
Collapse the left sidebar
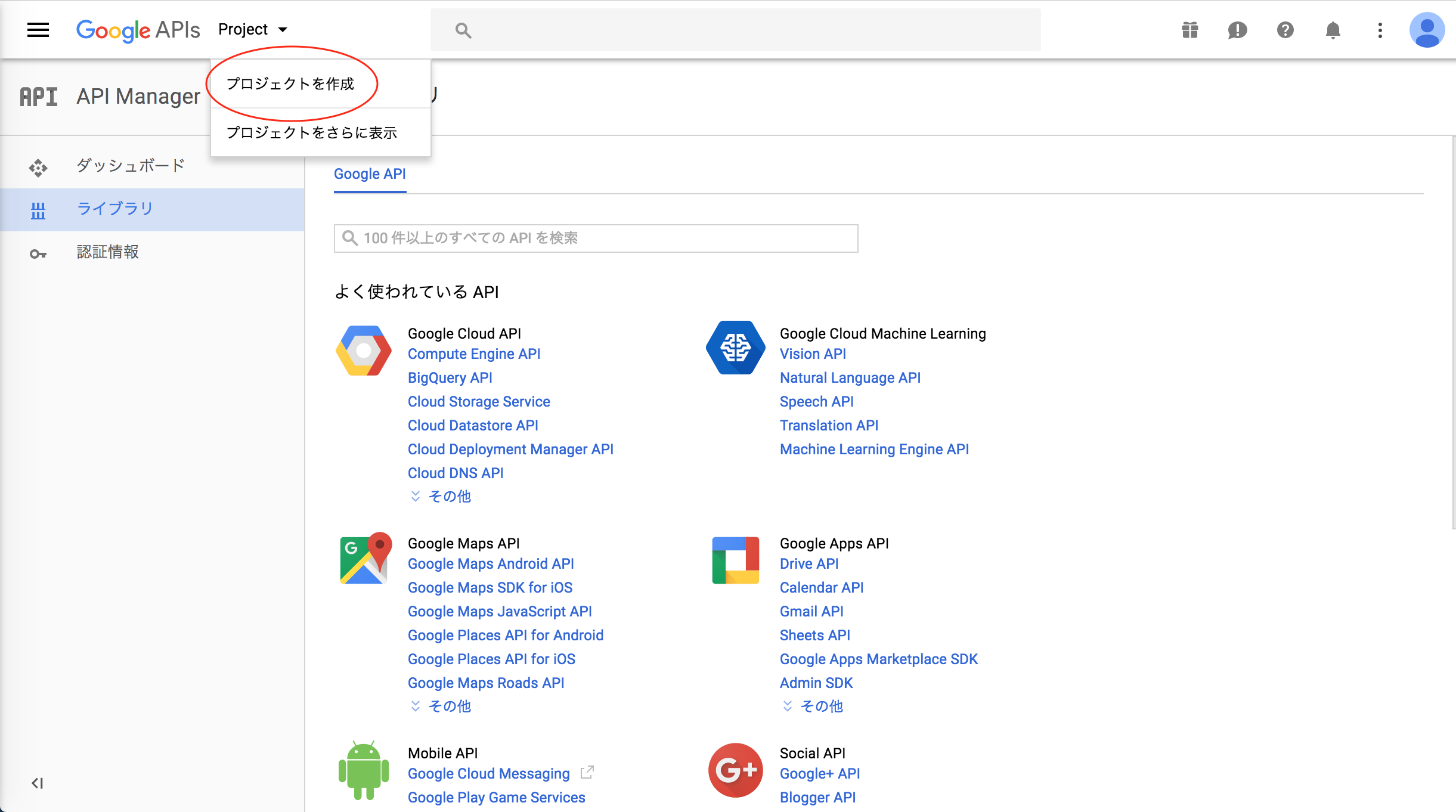click(38, 783)
